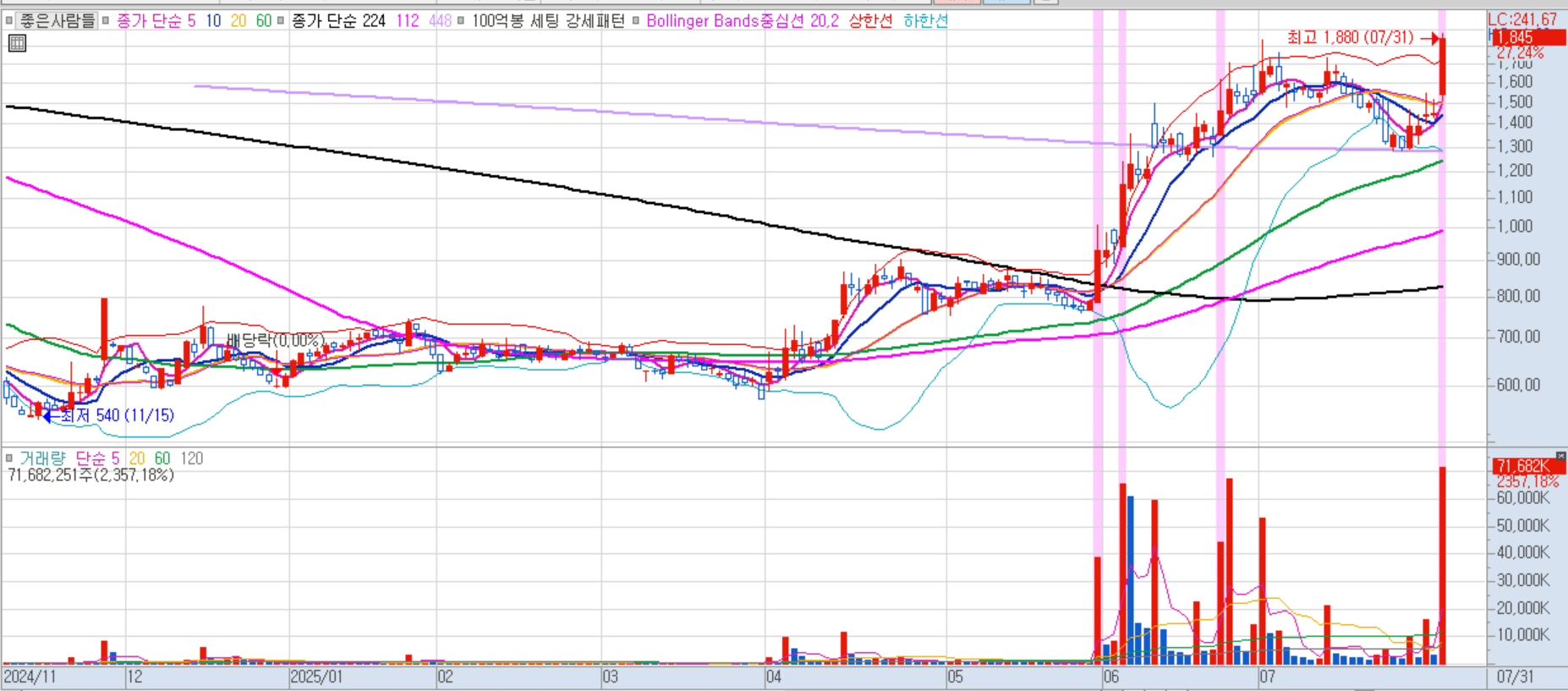Select the gray 120 volume average label
1568x691 pixels.
[192, 458]
